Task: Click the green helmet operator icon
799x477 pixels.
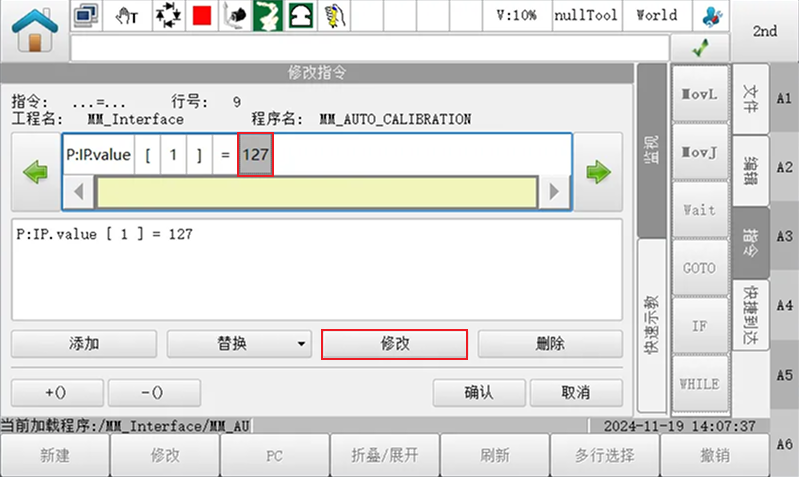Action: click(x=301, y=16)
